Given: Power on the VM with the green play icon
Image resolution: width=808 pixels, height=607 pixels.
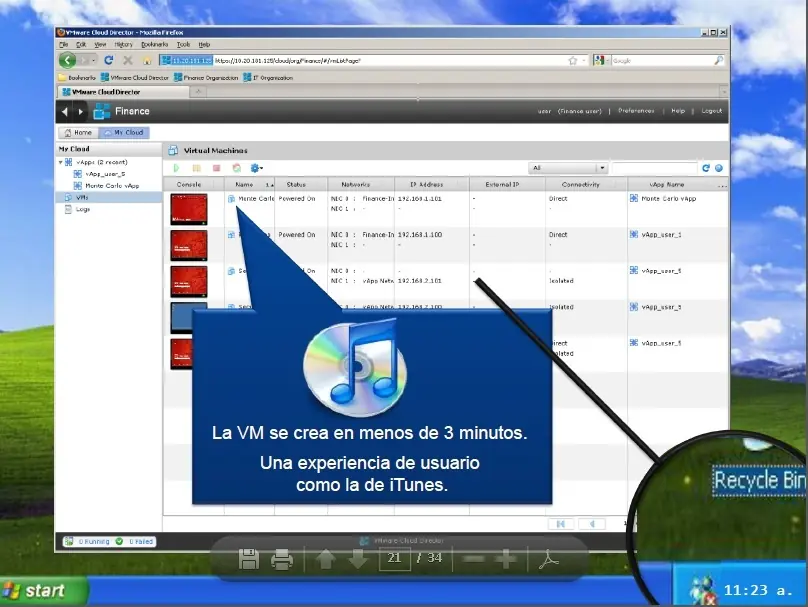Looking at the screenshot, I should pos(177,168).
